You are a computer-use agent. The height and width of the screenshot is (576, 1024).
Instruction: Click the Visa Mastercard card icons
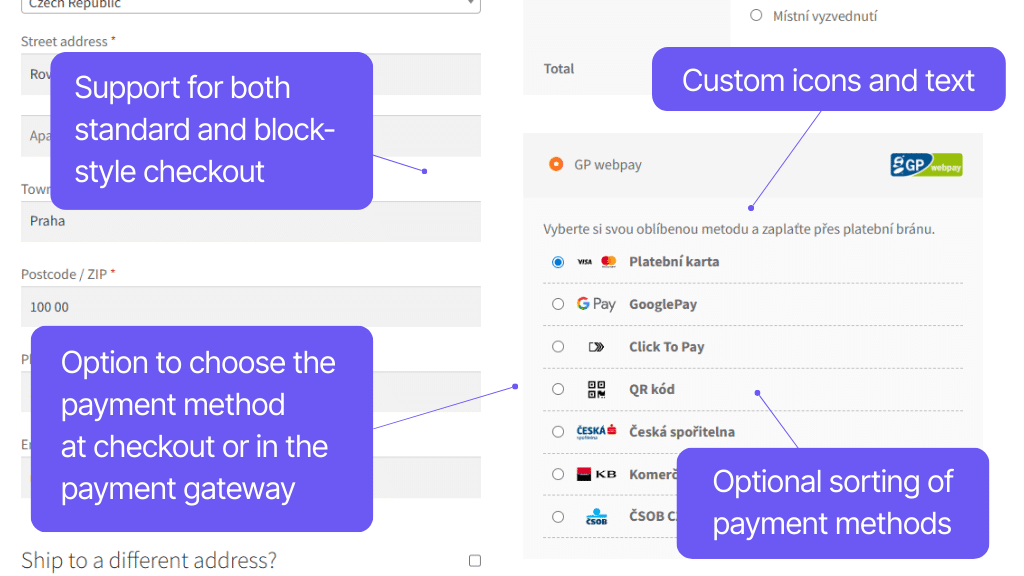coord(596,262)
